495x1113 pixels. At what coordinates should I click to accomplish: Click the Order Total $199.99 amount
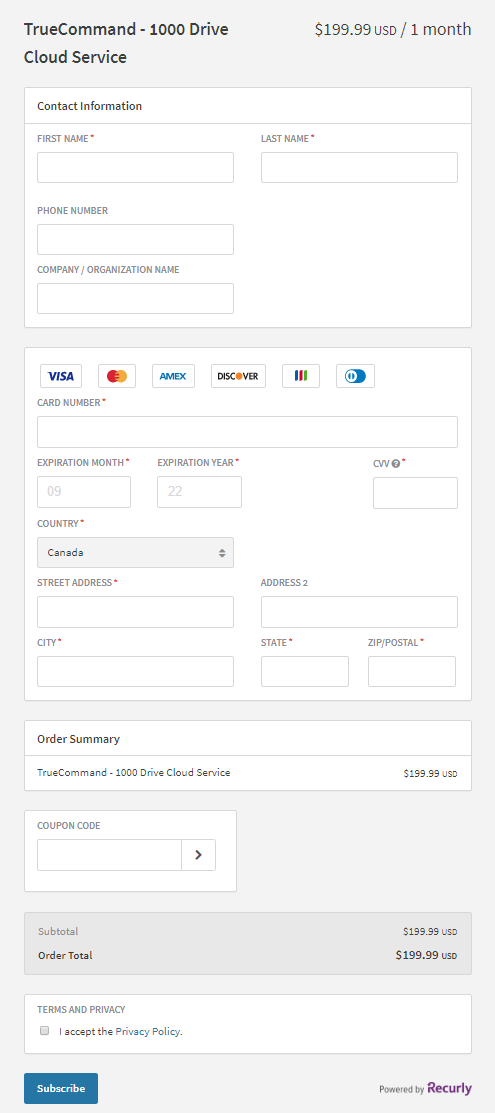coord(426,955)
